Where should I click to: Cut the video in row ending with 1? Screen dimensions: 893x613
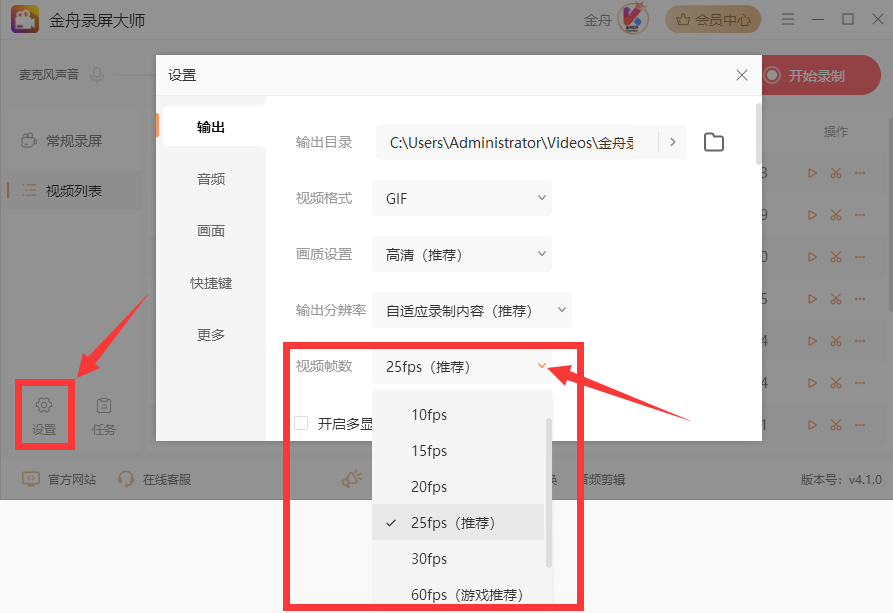click(836, 425)
